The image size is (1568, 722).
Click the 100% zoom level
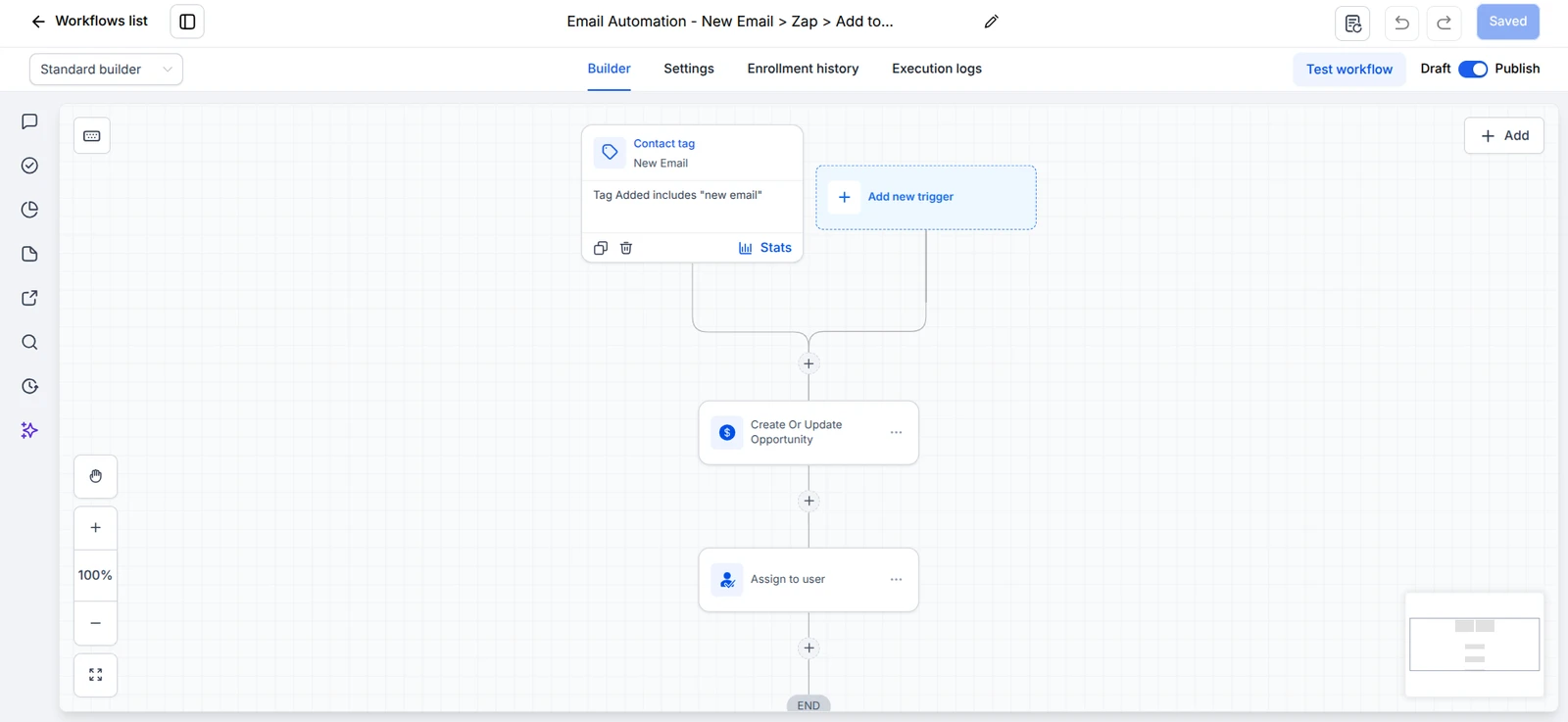[x=96, y=575]
